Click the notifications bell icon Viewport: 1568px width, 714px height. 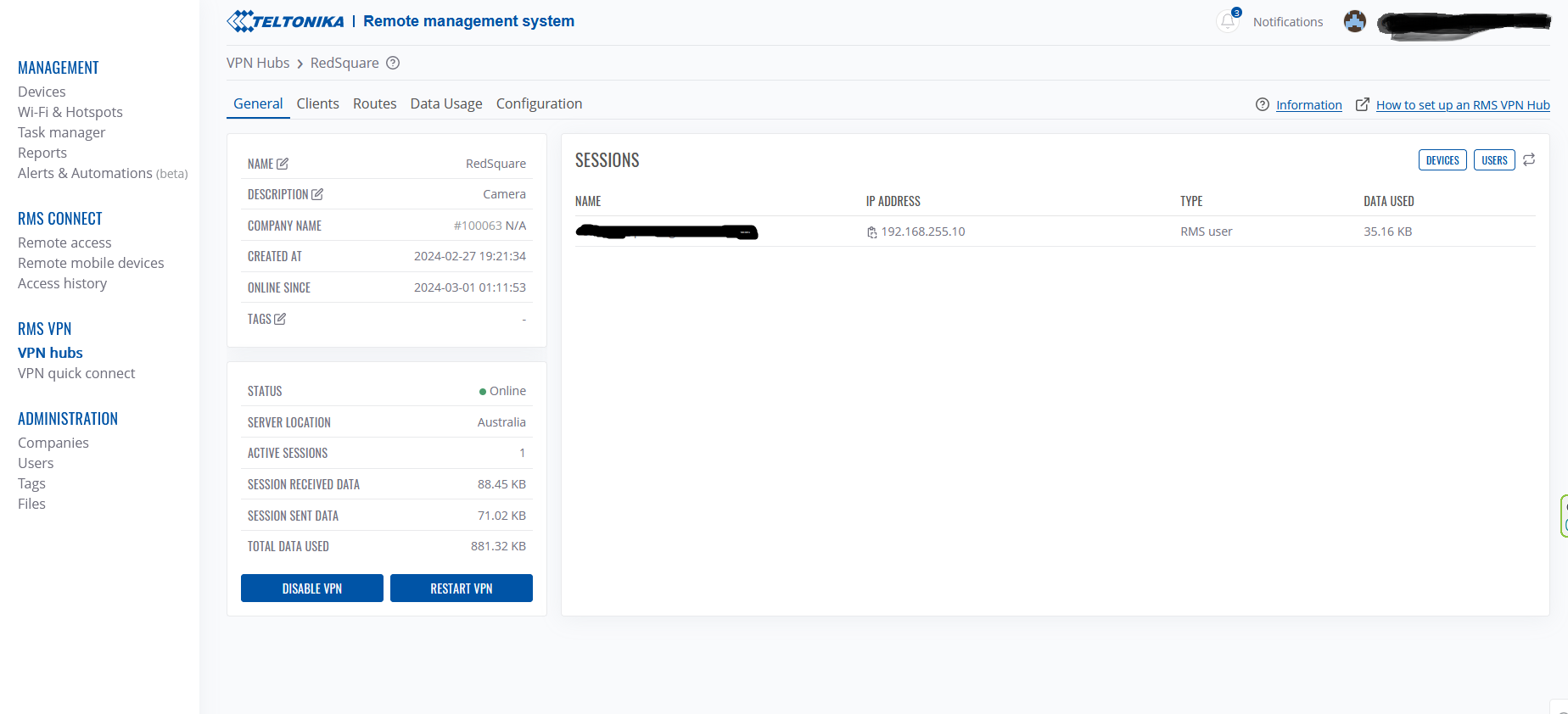point(1228,21)
